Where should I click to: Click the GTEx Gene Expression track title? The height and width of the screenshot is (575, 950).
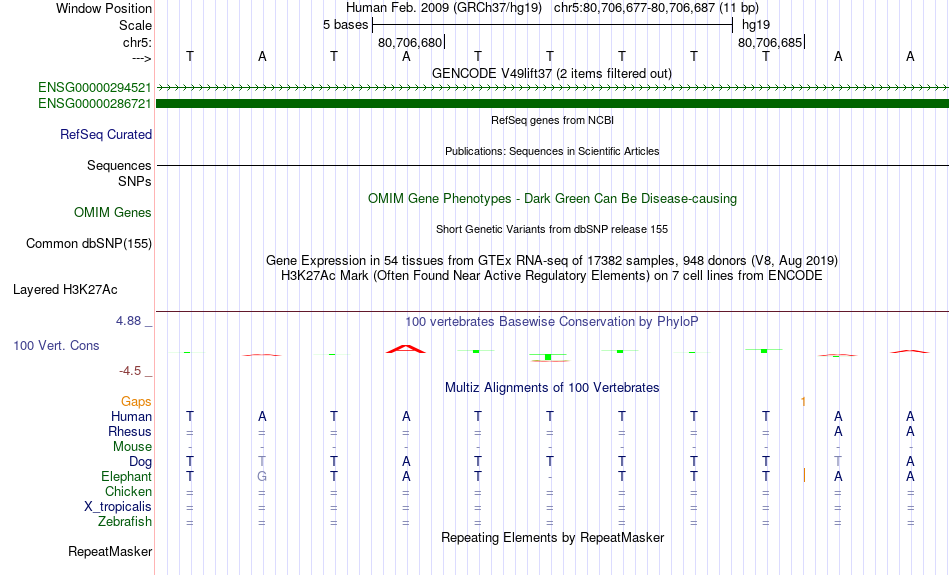coord(552,261)
